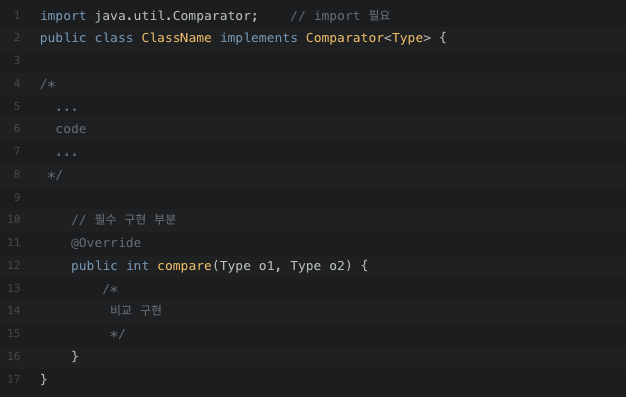Screen dimensions: 626x397
Task: Click the 'import' keyword on line 1
Action: click(x=63, y=16)
